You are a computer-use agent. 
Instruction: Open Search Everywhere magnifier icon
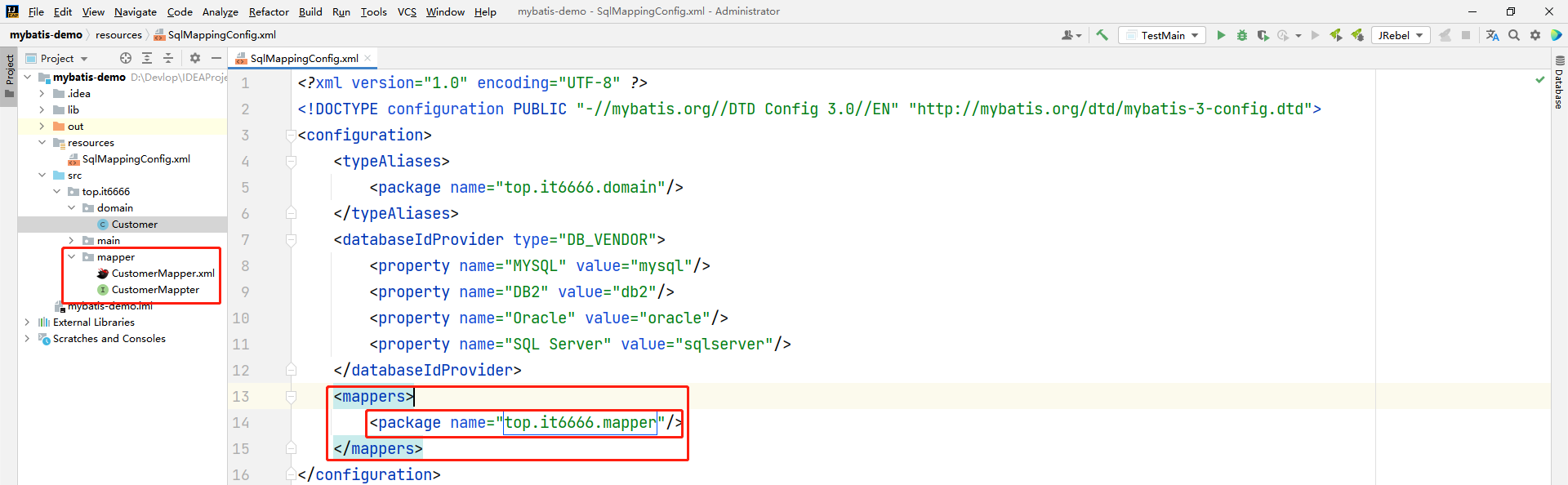1514,35
